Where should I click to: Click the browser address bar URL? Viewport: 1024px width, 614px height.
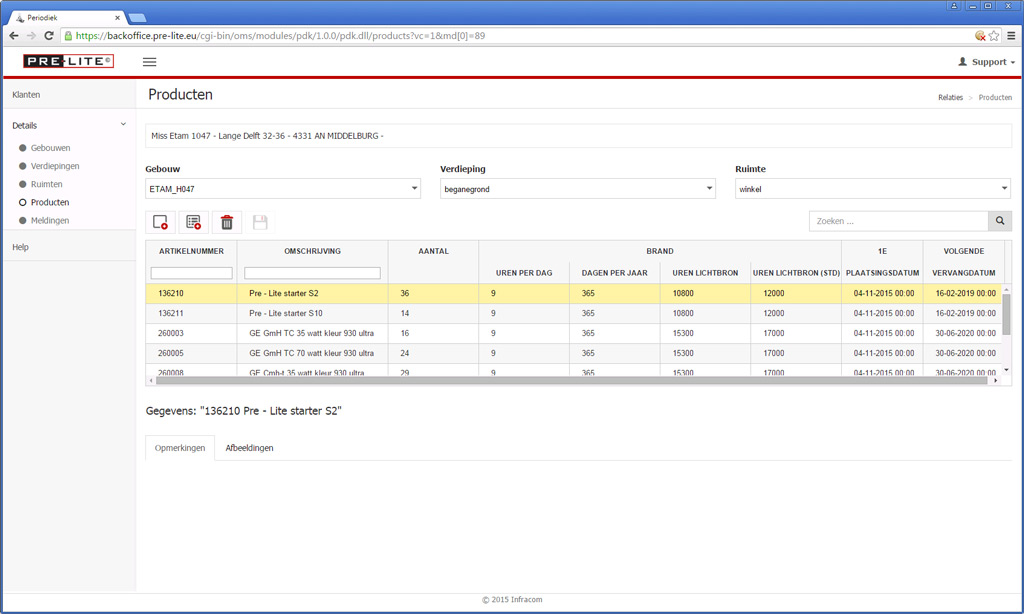(x=280, y=36)
